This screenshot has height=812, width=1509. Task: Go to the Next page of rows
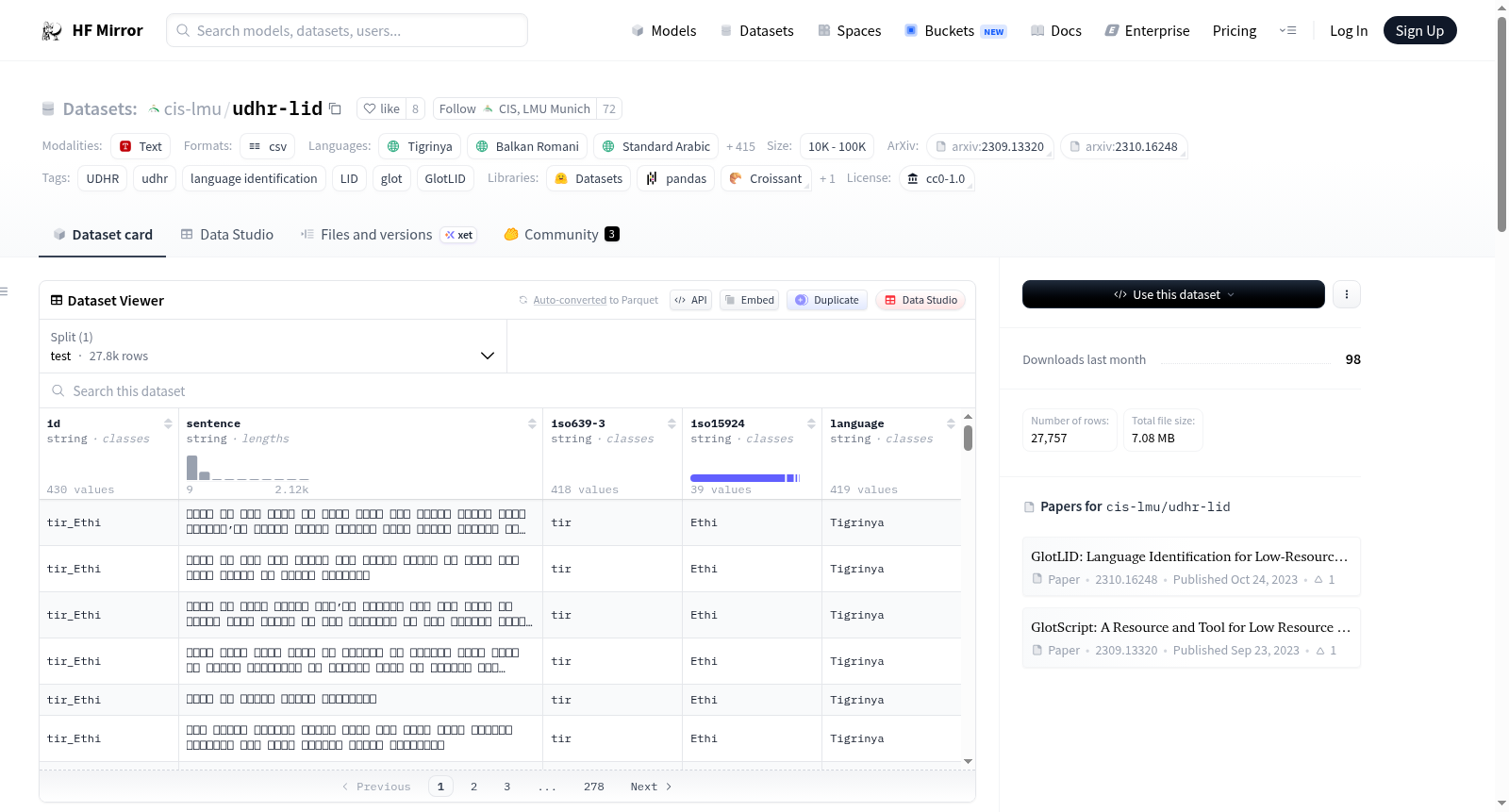tap(651, 787)
